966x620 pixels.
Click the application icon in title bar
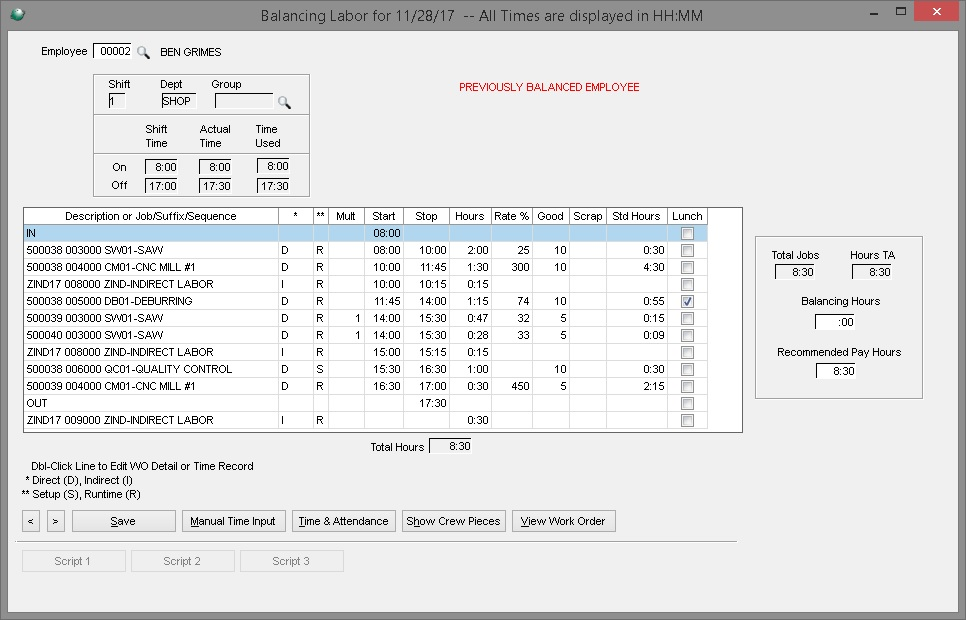[x=17, y=14]
